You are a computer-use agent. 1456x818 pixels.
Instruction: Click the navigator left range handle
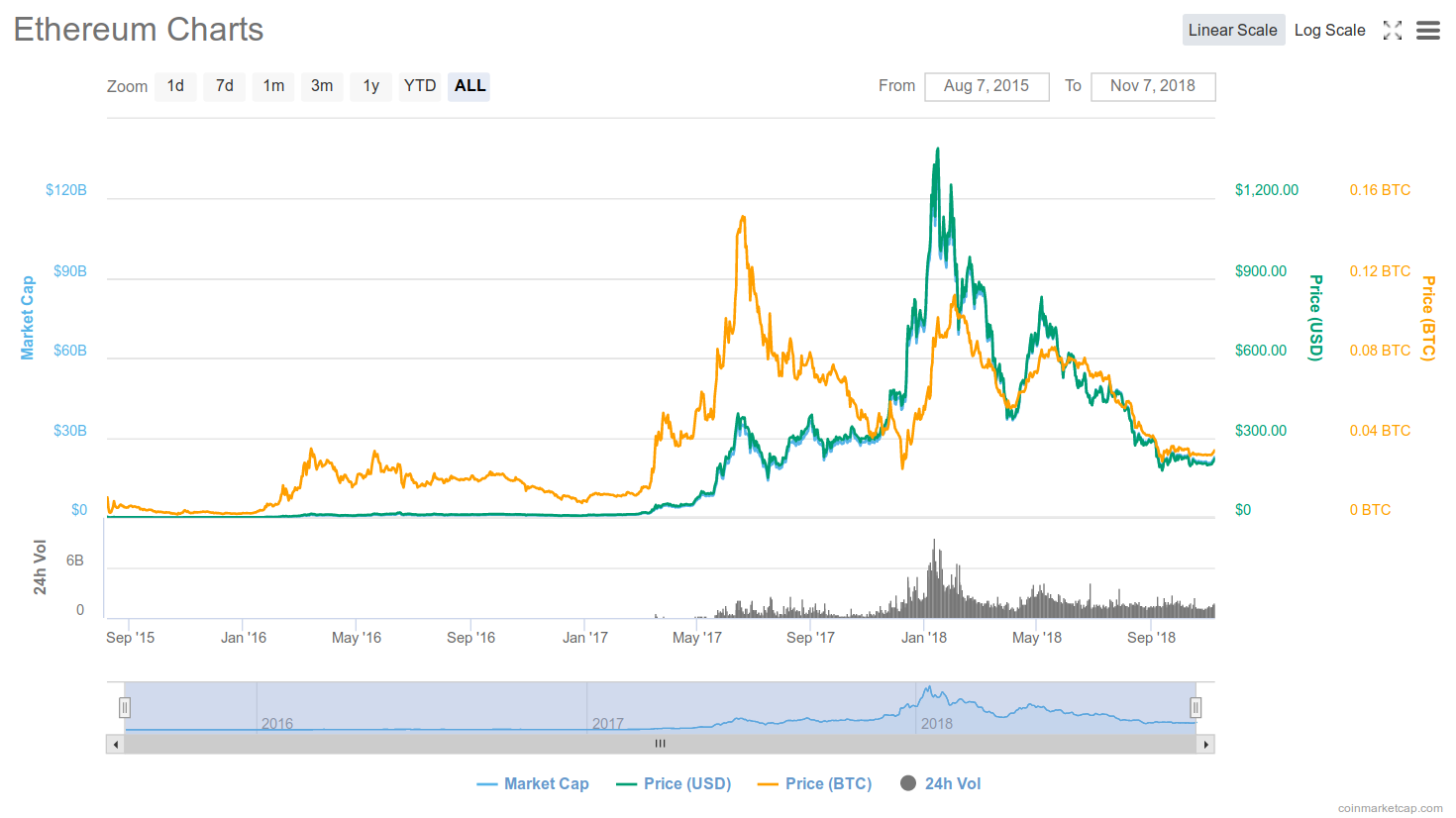pos(125,707)
